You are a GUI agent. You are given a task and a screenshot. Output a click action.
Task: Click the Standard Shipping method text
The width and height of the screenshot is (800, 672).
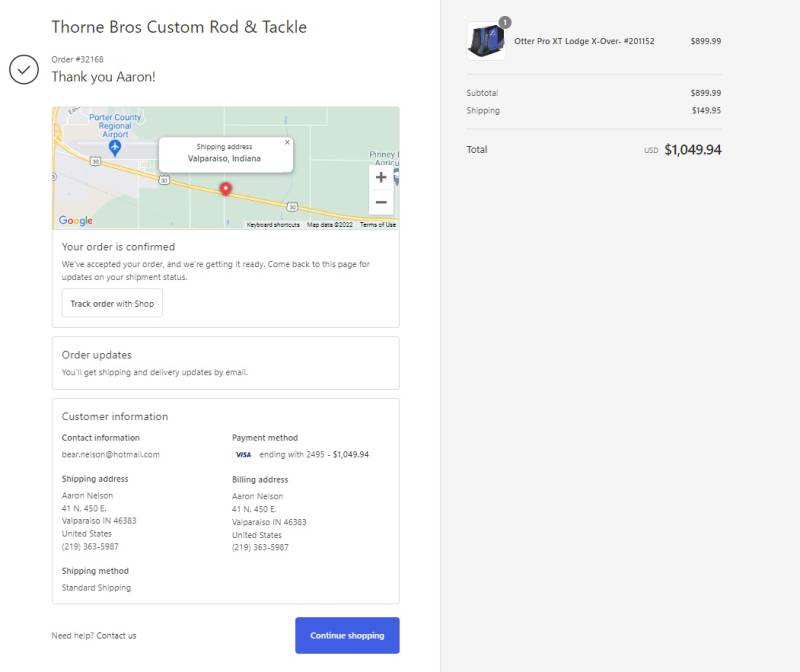pyautogui.click(x=96, y=588)
